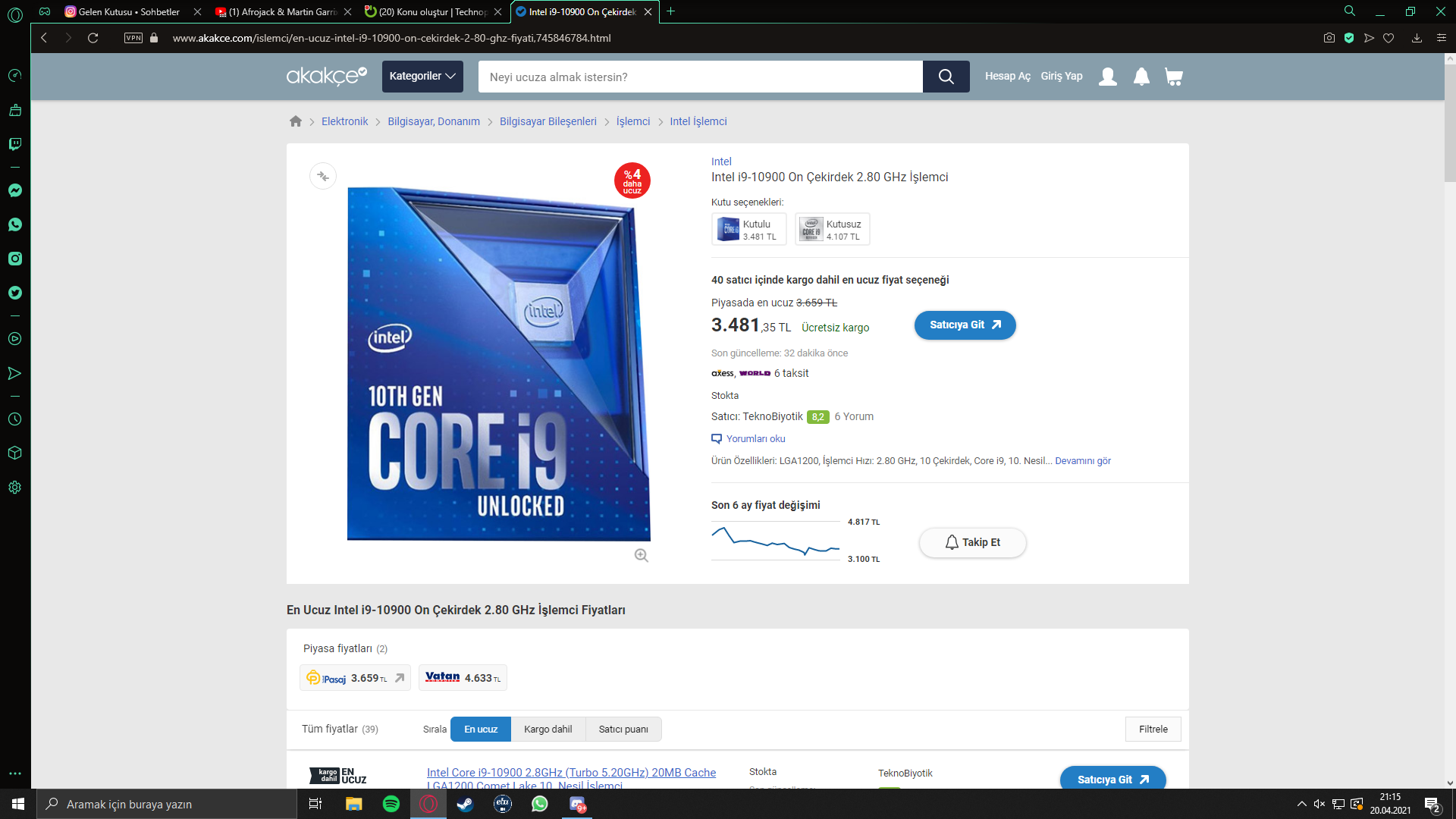Click the user profile icon
1456x819 pixels.
point(1108,77)
